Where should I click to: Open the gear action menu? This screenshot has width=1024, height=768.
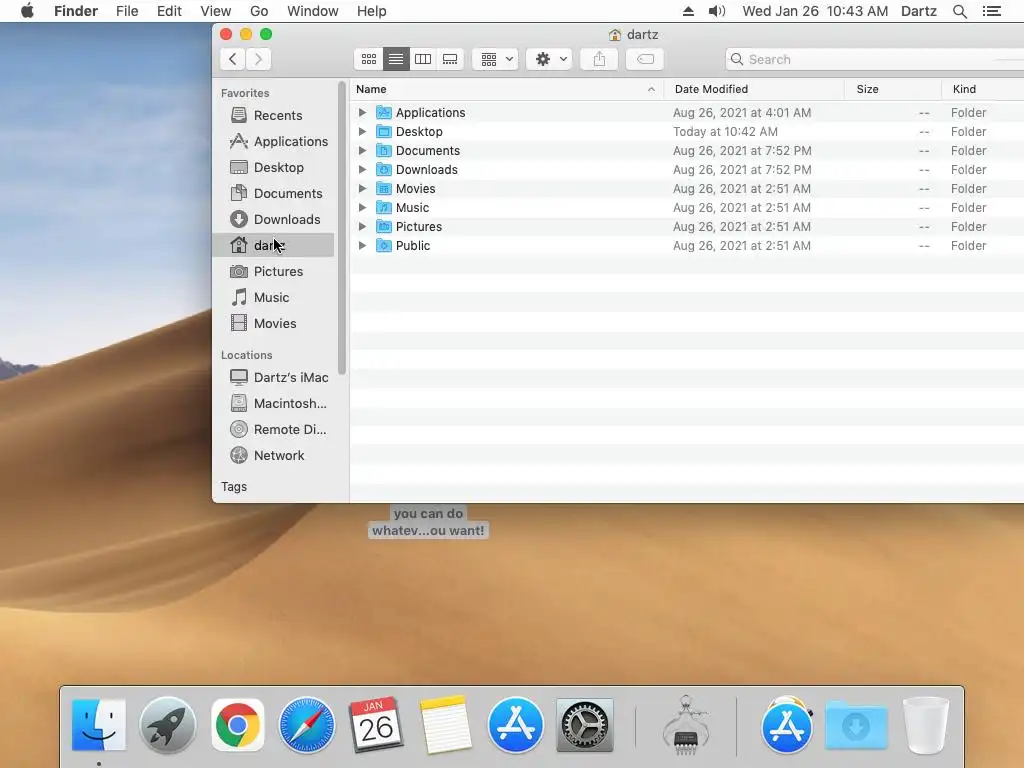point(549,59)
